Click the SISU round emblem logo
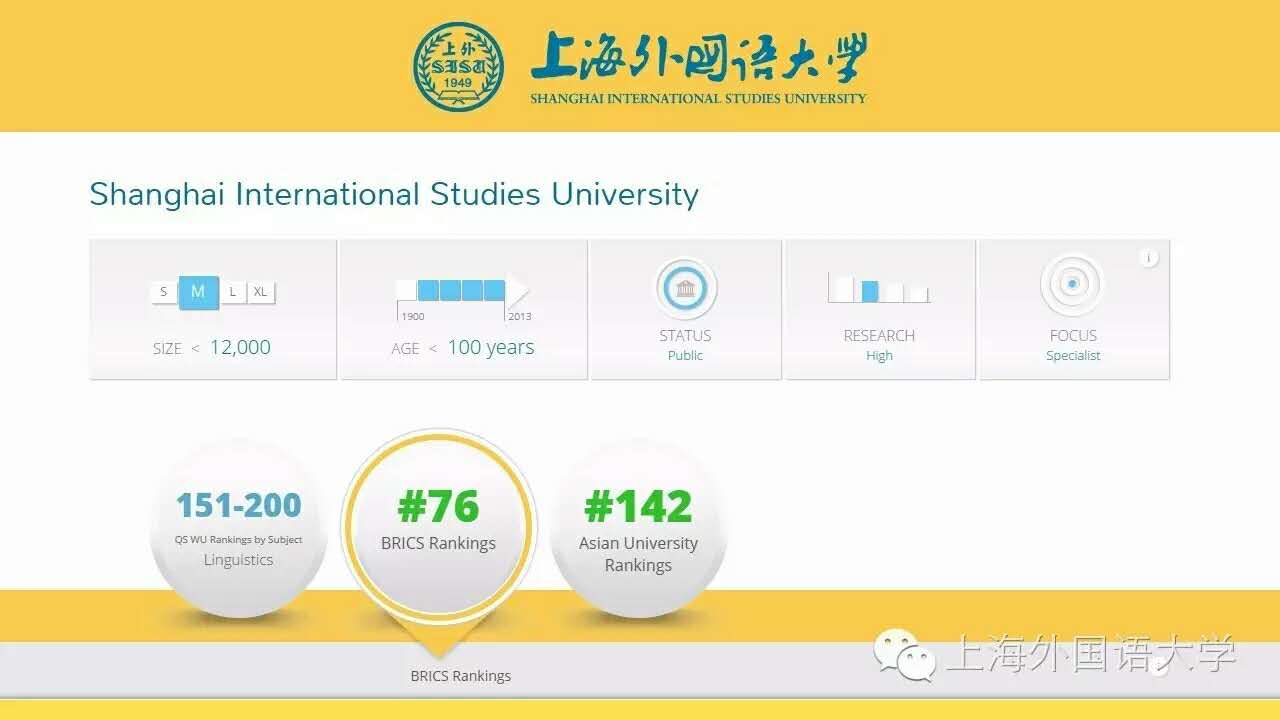Viewport: 1280px width, 720px height. coord(459,67)
